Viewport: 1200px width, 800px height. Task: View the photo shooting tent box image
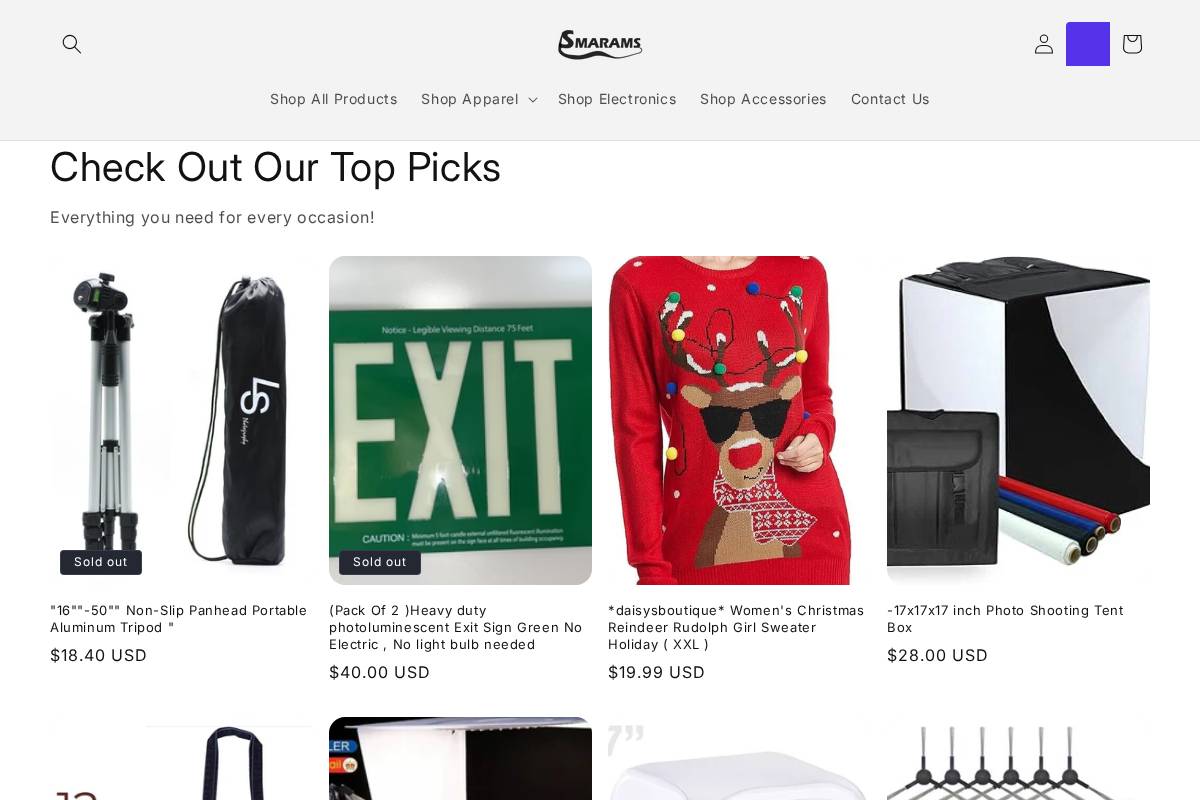click(1018, 420)
